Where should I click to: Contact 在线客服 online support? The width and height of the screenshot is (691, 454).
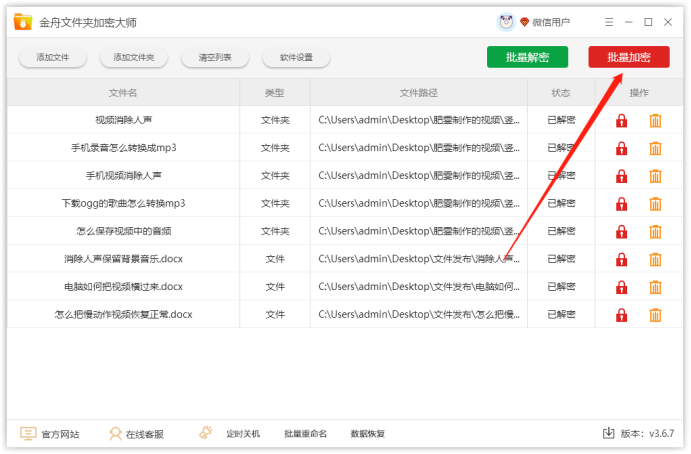[x=136, y=434]
